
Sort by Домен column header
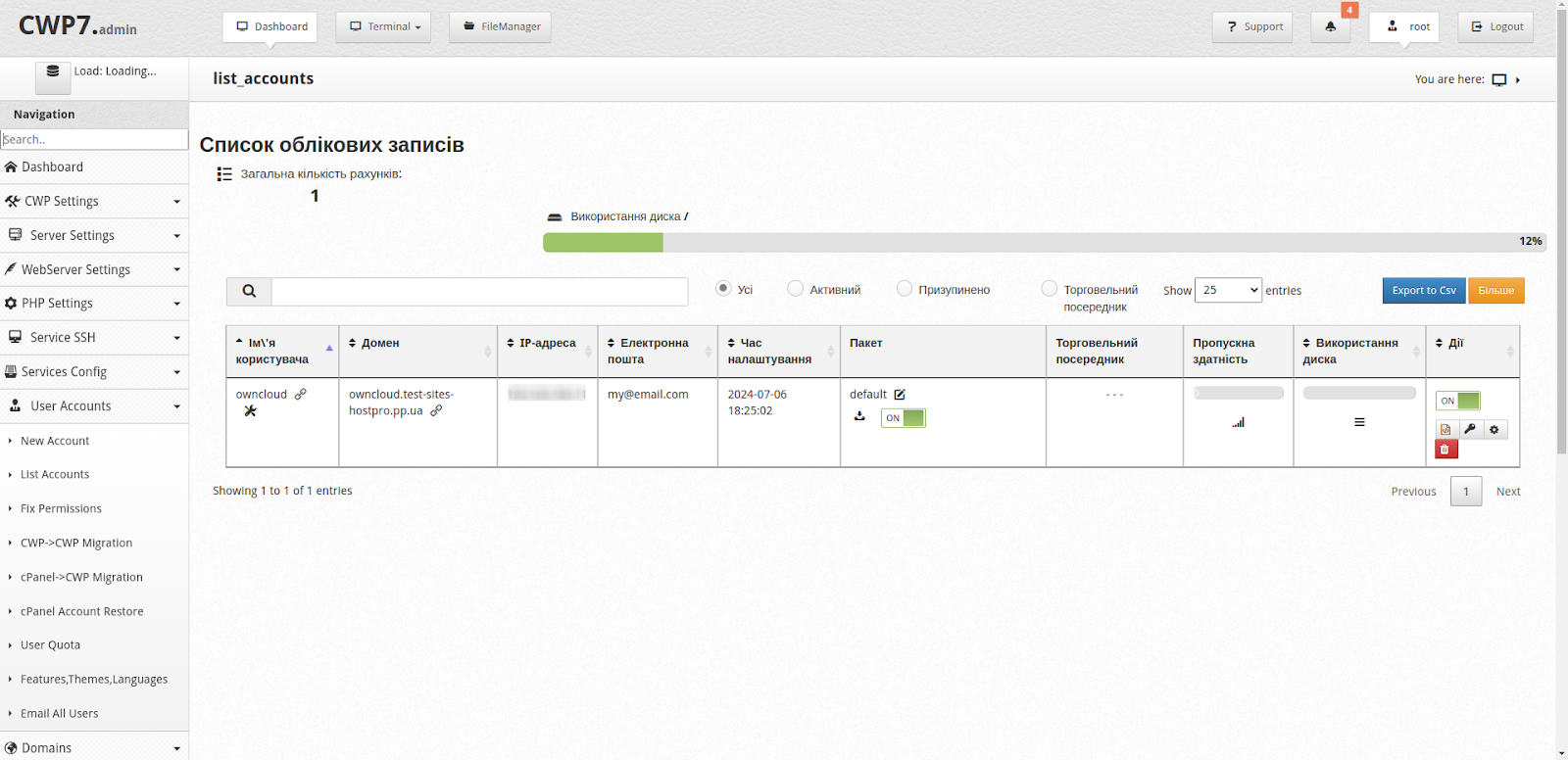[417, 352]
